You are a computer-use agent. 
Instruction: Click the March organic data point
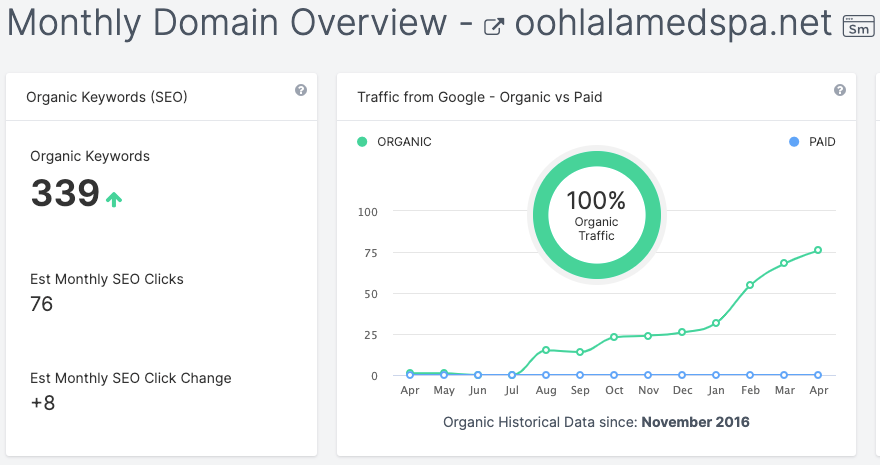[x=784, y=263]
